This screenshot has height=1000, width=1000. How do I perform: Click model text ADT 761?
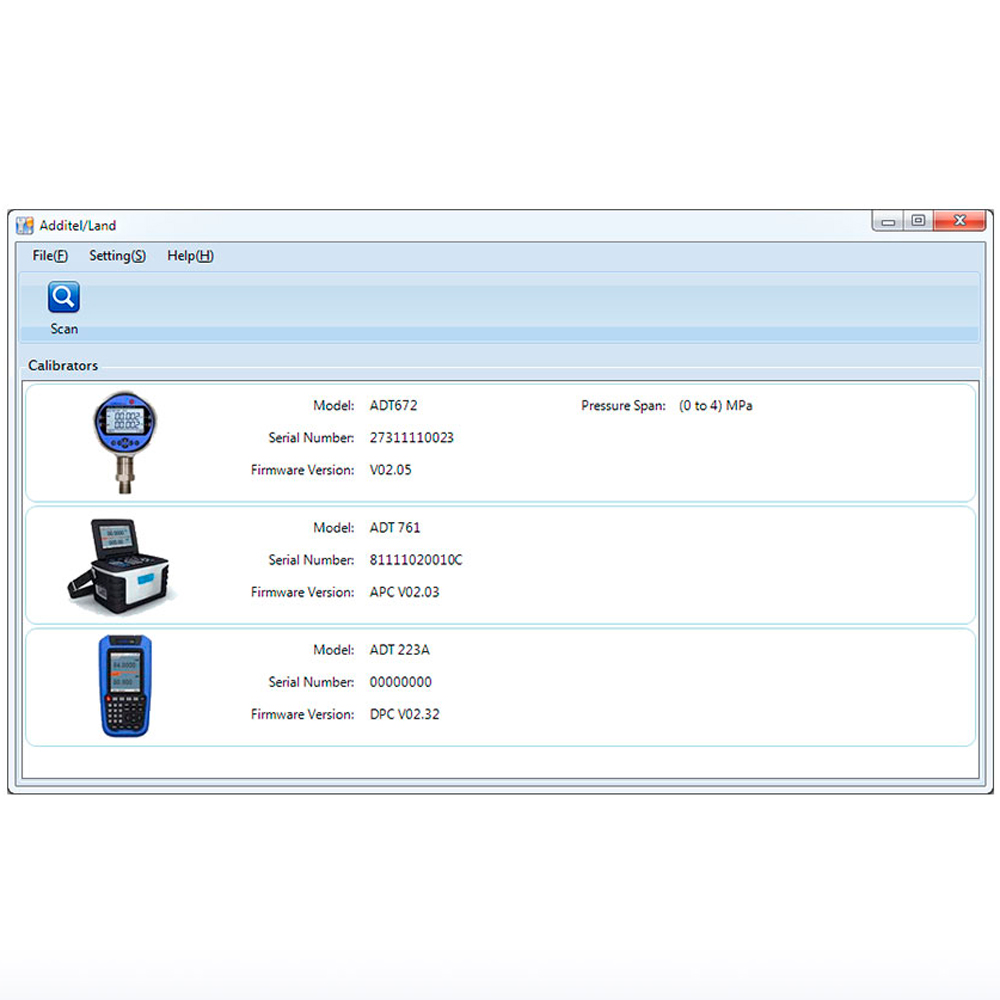pos(395,527)
